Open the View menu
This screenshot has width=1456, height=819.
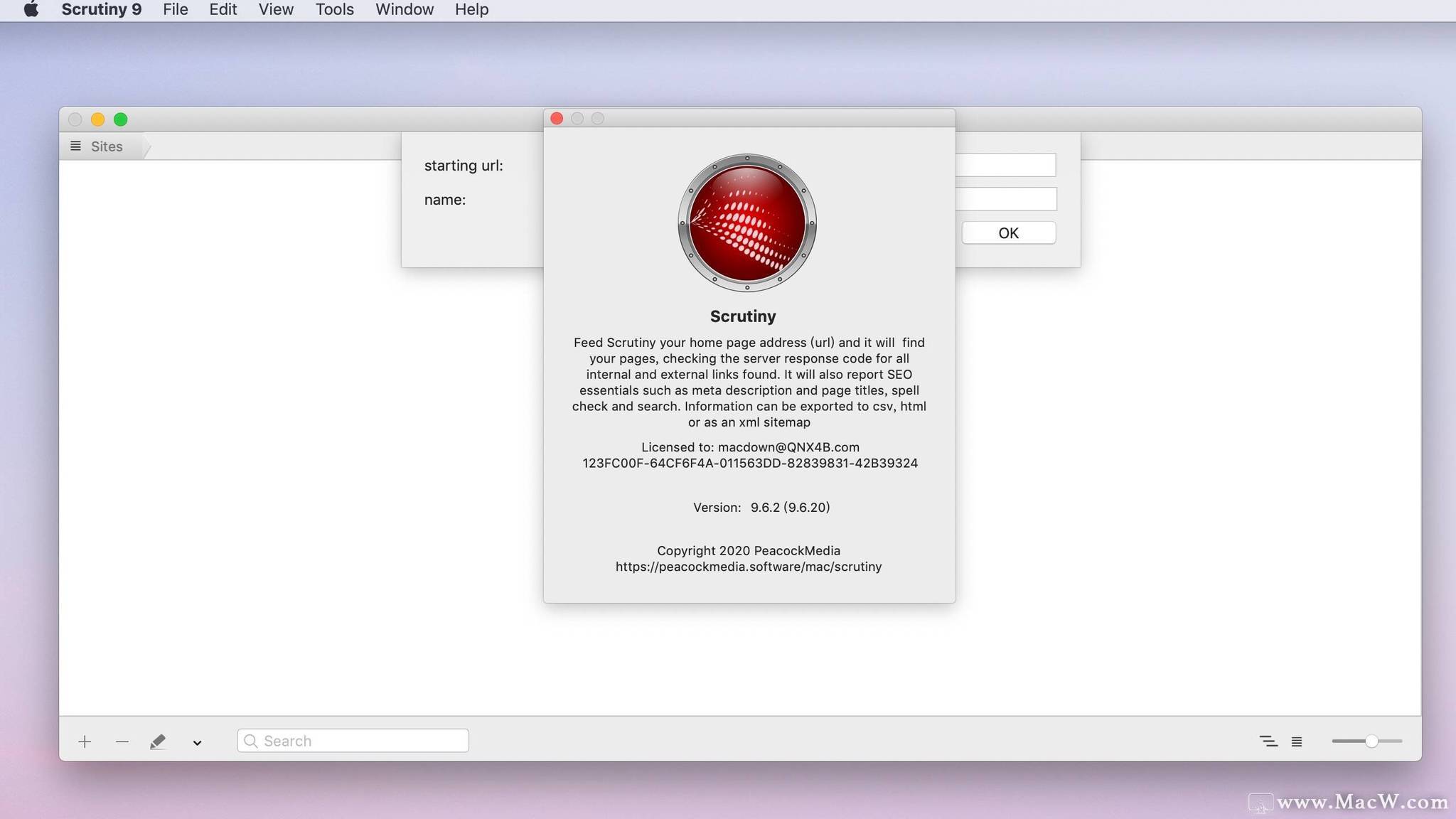coord(276,10)
